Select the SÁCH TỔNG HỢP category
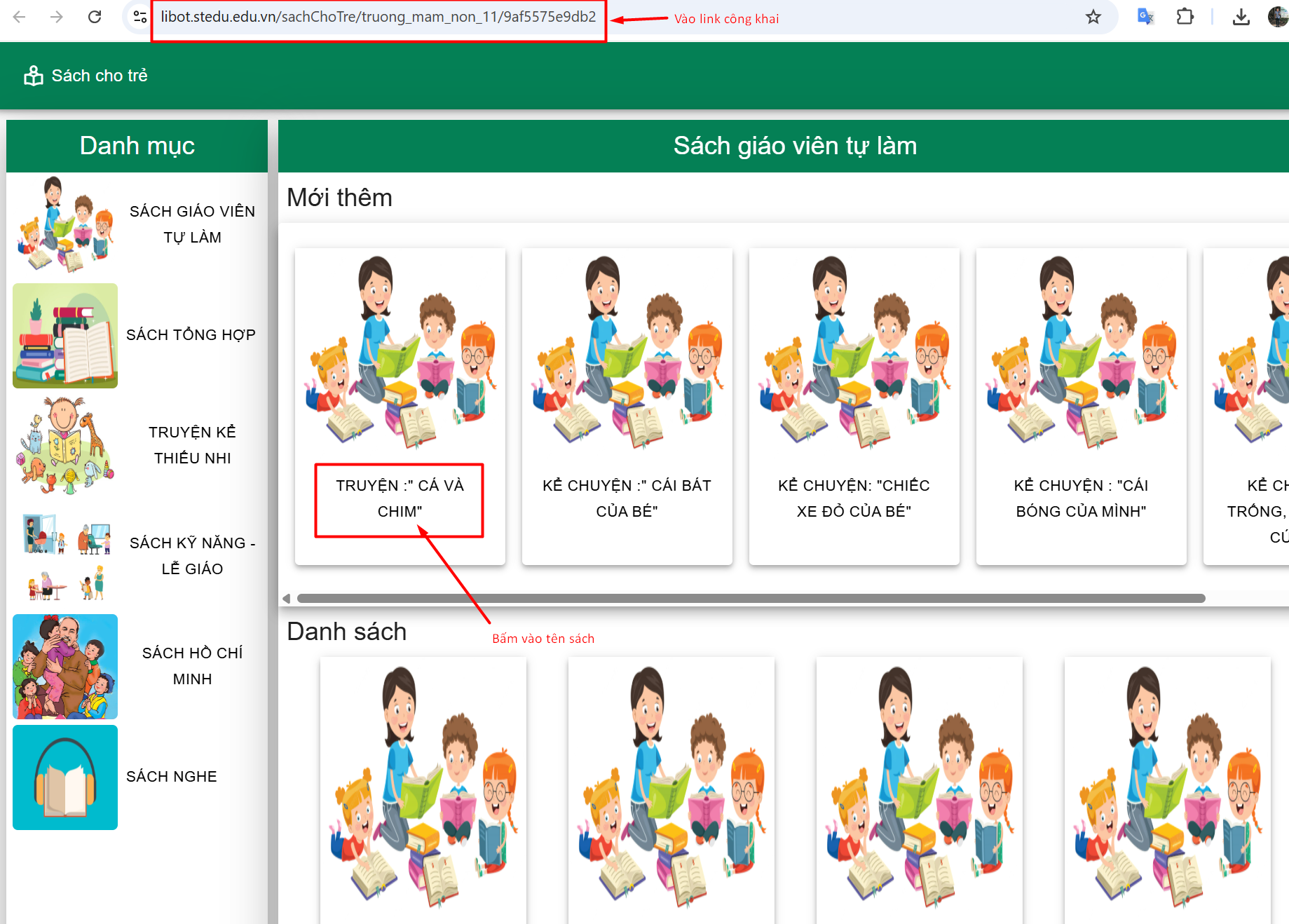The image size is (1289, 924). (x=191, y=335)
